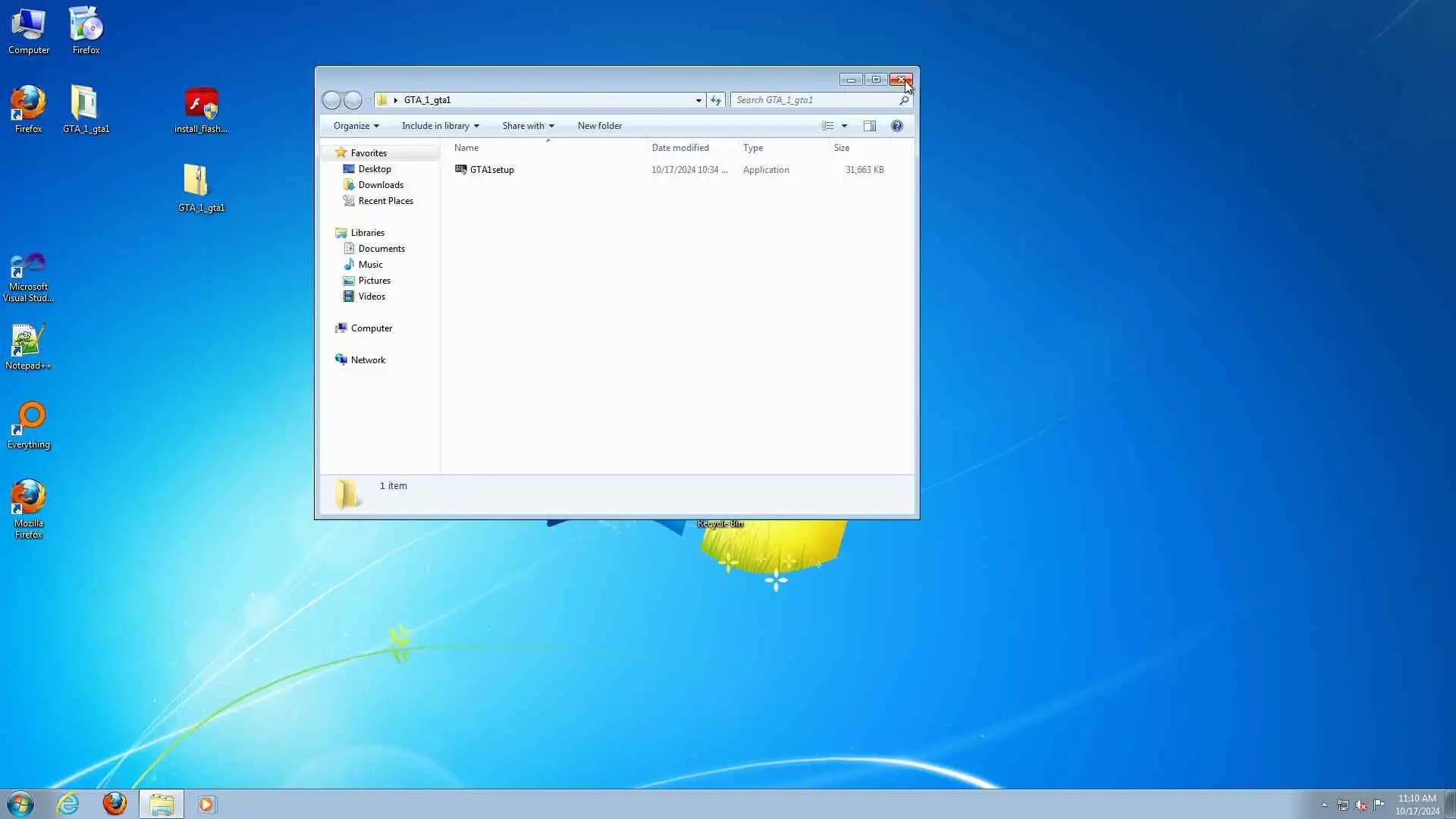The image size is (1456, 819).
Task: Open the Share with dropdown
Action: pyautogui.click(x=528, y=126)
